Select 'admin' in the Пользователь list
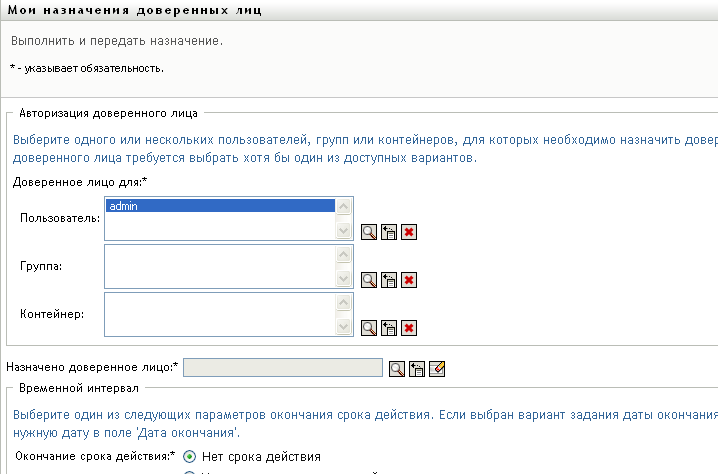Viewport: 718px width, 474px height. 220,206
